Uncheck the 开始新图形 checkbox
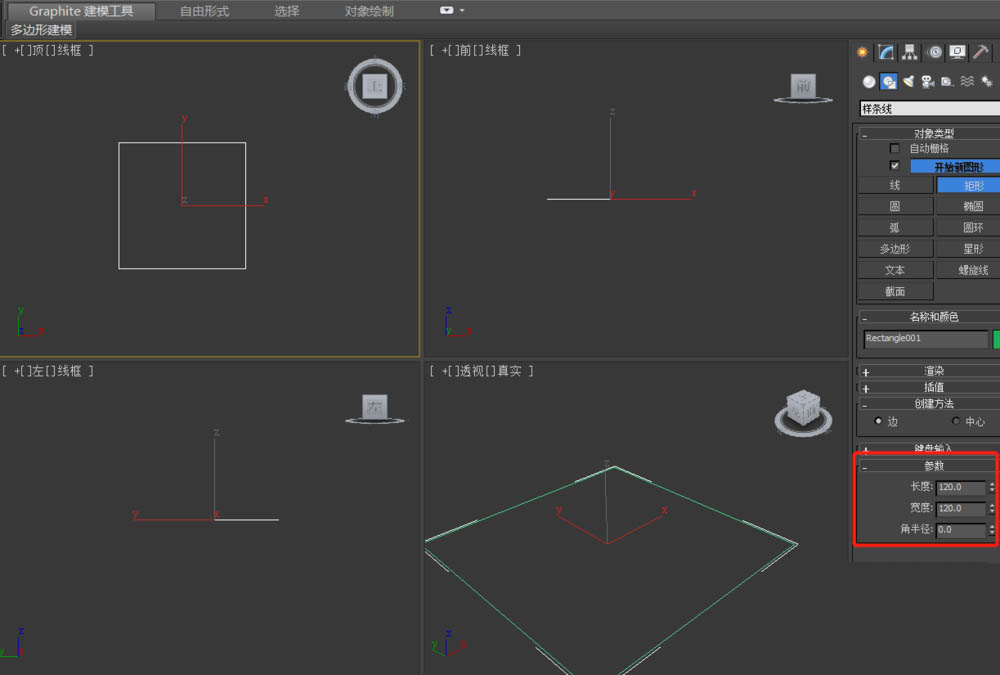1000x675 pixels. 895,166
